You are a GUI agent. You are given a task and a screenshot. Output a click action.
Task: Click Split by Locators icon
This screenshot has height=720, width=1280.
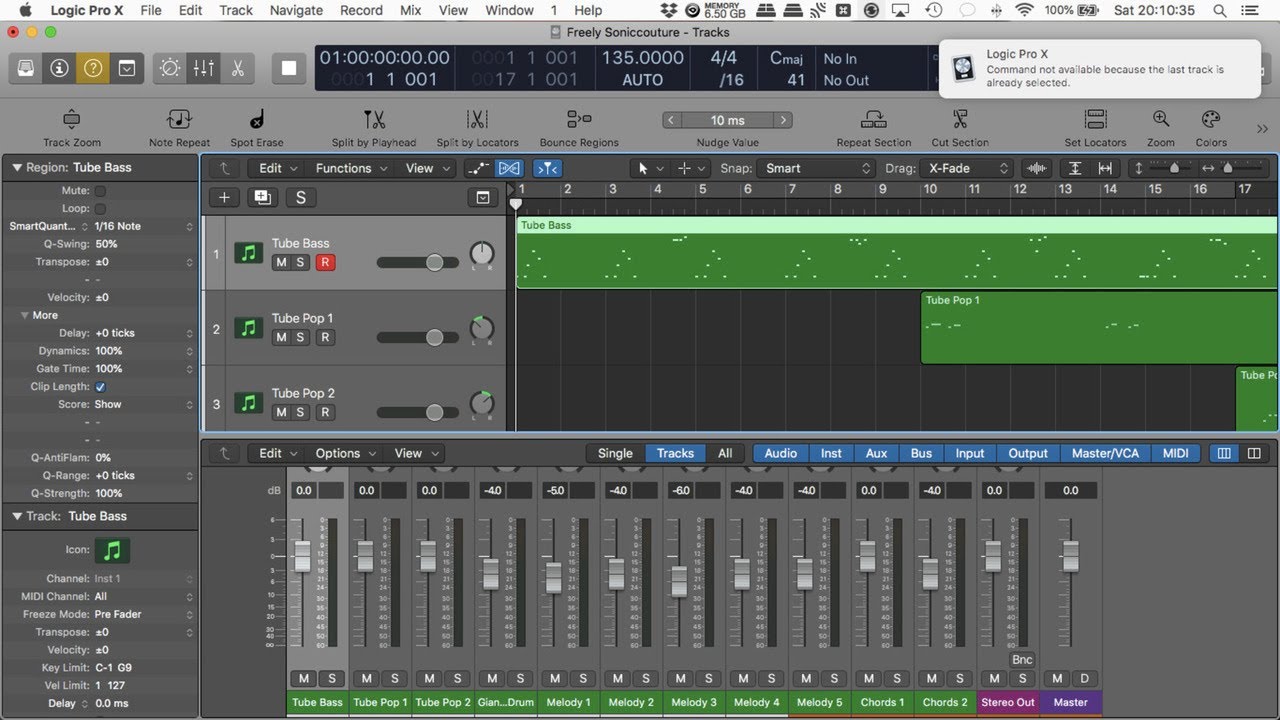click(477, 120)
